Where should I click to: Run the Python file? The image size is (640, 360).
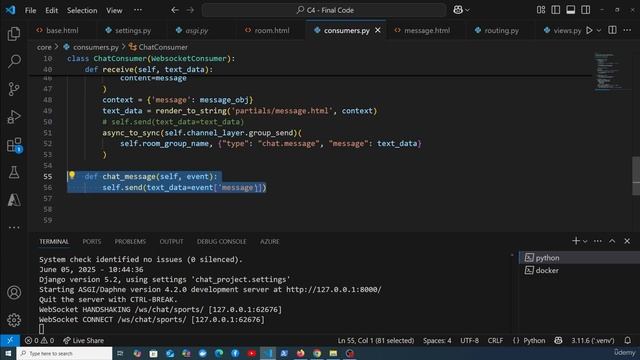click(589, 30)
